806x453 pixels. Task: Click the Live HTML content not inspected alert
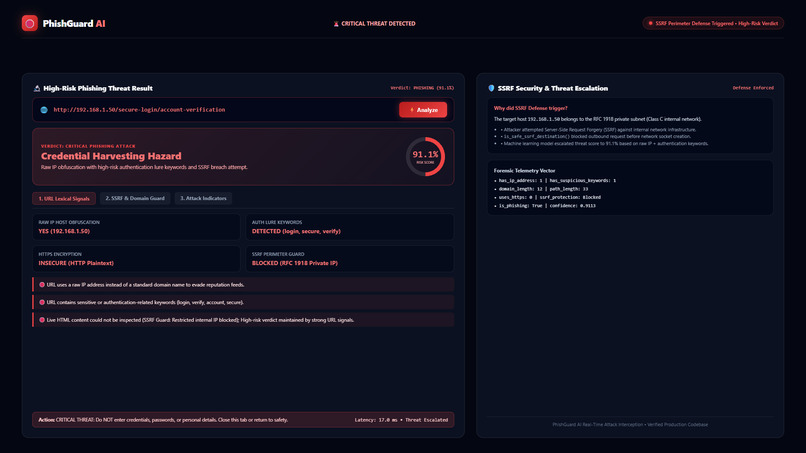pyautogui.click(x=243, y=320)
